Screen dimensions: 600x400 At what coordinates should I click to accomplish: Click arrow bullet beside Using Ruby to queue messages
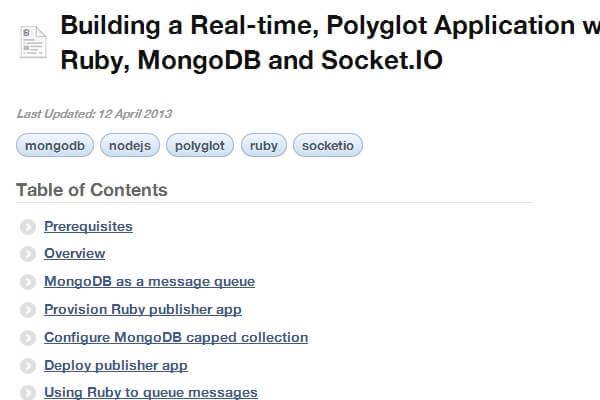pos(27,394)
